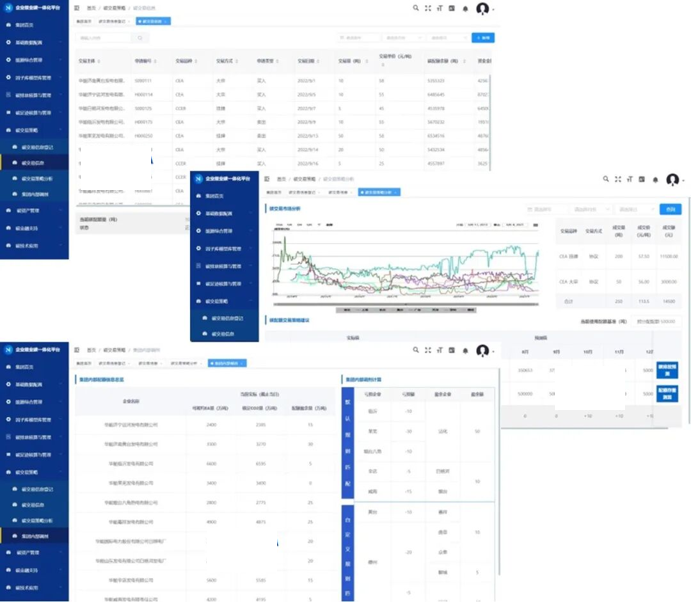Click the search icon in the top window header

click(x=416, y=8)
